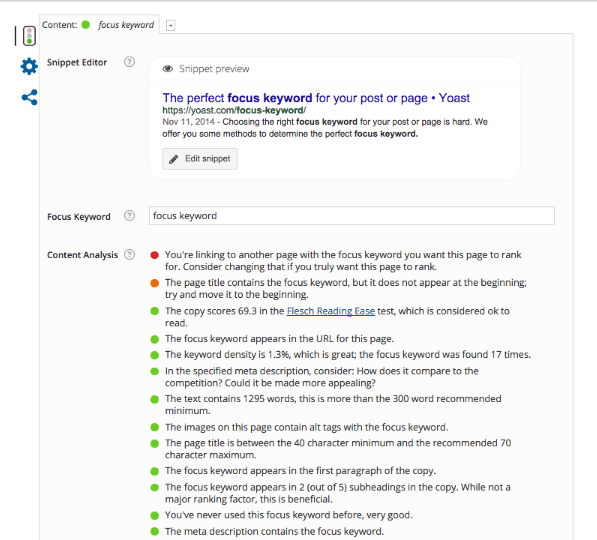Open help for Focus Keyword

(x=129, y=216)
